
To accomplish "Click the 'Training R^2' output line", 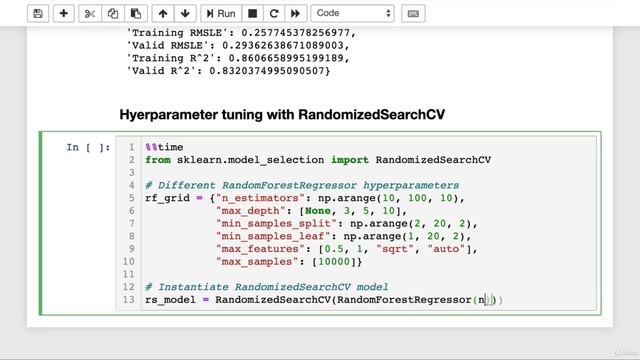I will [x=238, y=58].
